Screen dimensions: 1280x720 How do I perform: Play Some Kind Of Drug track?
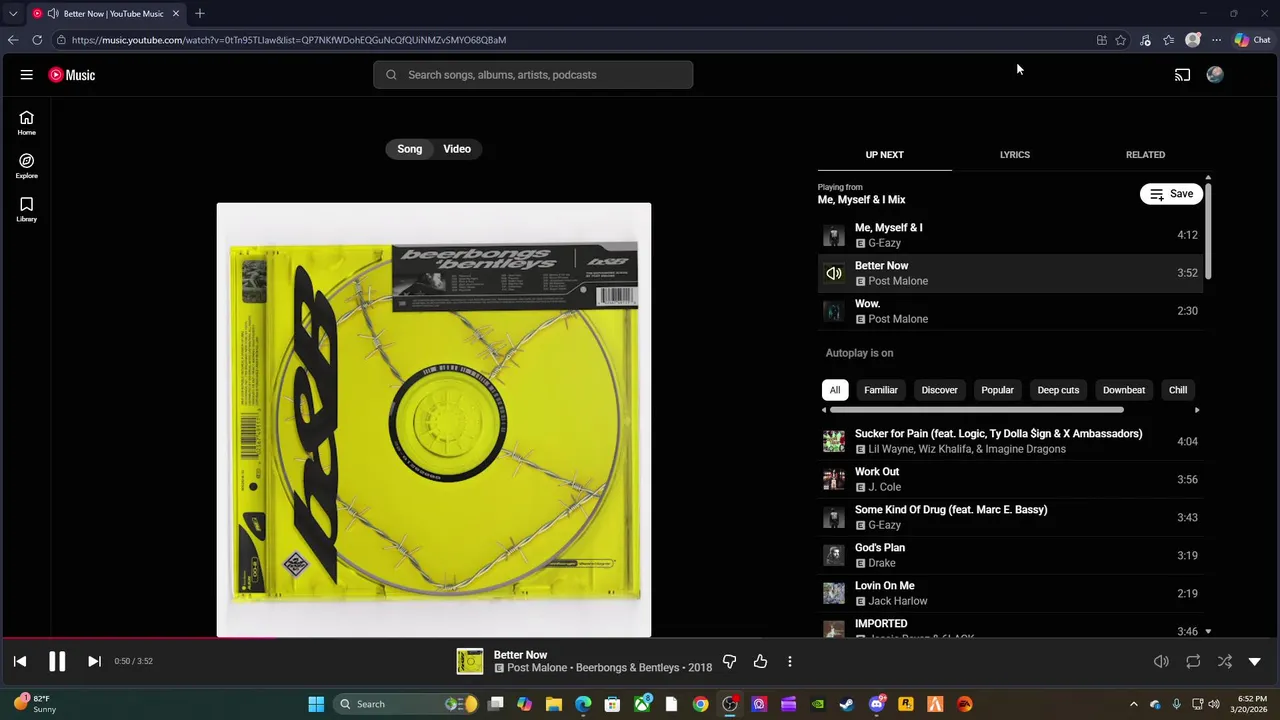1010,517
